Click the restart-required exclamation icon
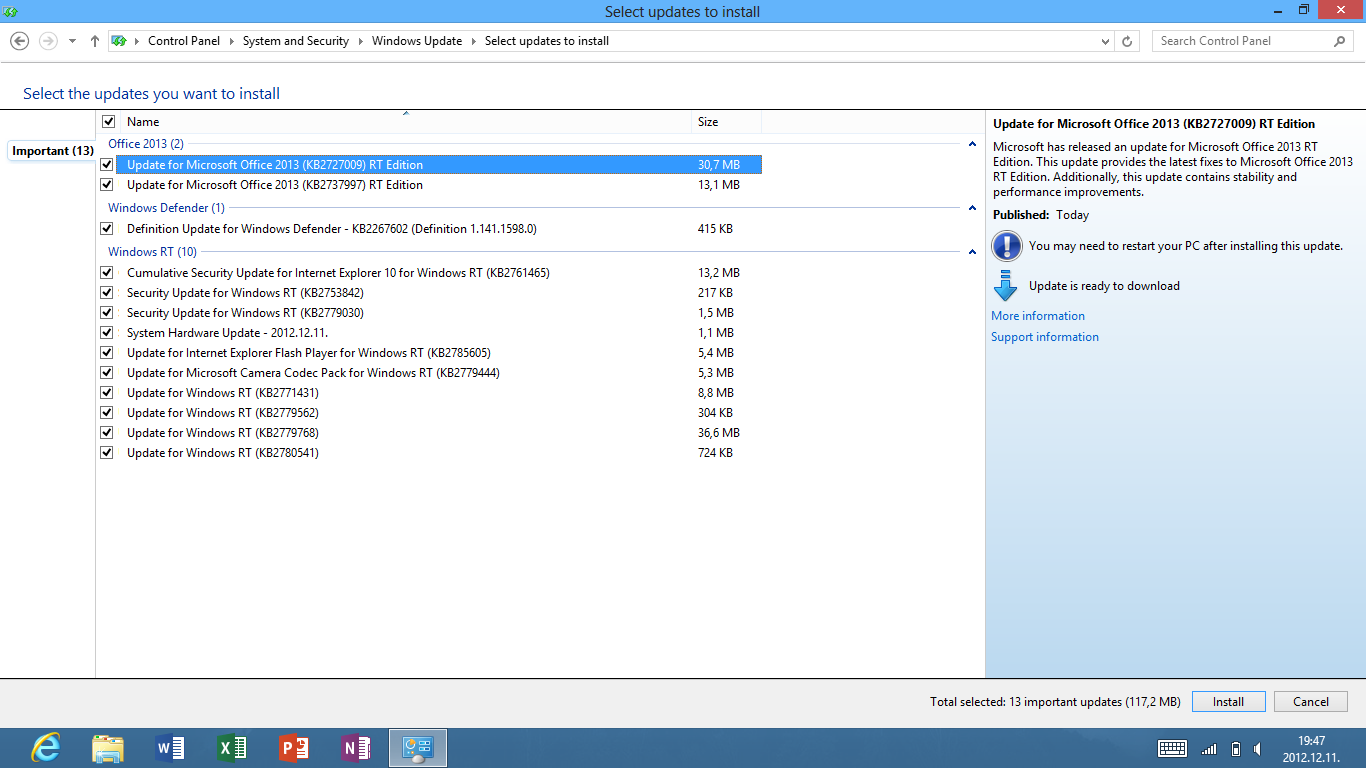Image resolution: width=1366 pixels, height=768 pixels. pos(1006,246)
